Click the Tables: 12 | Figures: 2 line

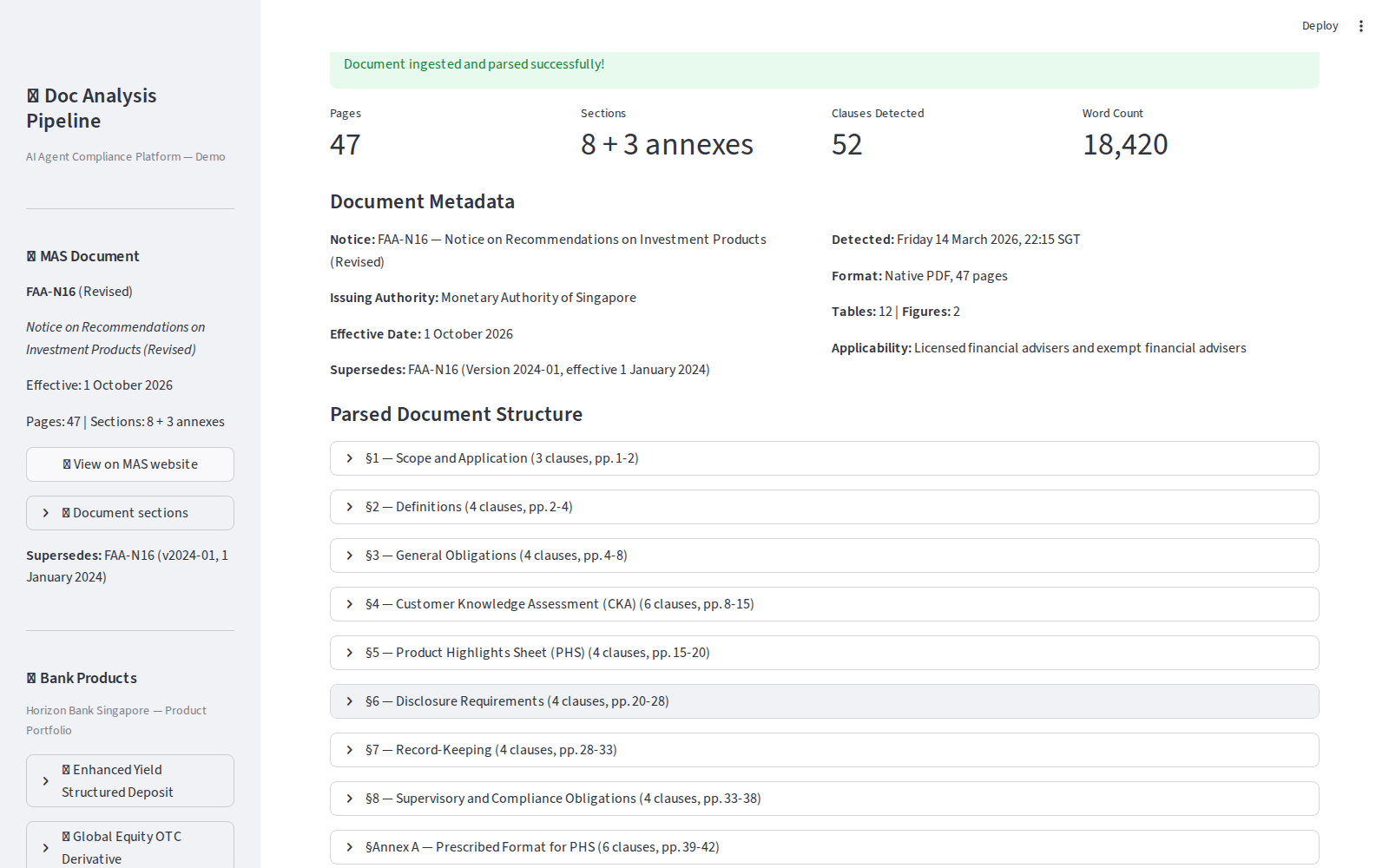coord(896,312)
